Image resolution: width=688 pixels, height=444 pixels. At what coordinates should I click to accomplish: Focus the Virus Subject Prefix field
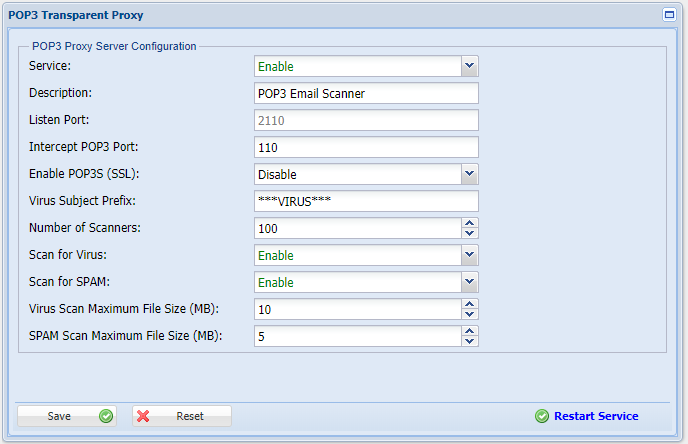(366, 201)
